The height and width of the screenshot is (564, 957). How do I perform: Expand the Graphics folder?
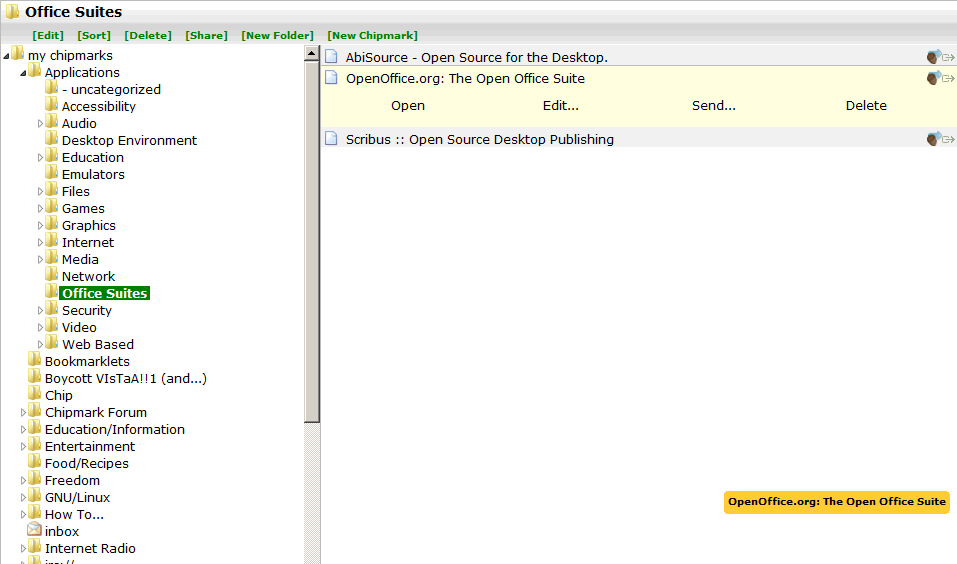point(40,225)
